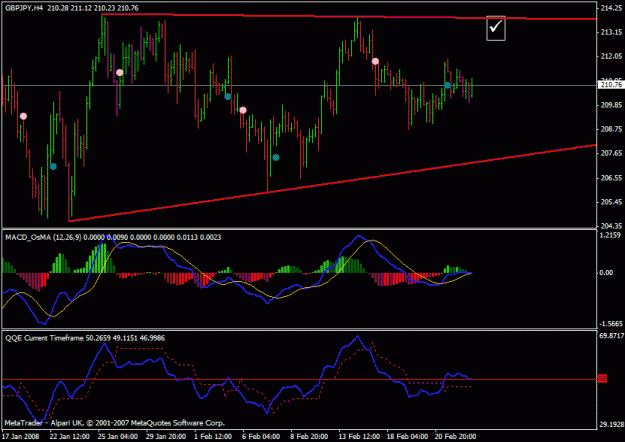Select the pink signal dot near 25 Jan 04:00
The height and width of the screenshot is (442, 625).
coord(120,73)
